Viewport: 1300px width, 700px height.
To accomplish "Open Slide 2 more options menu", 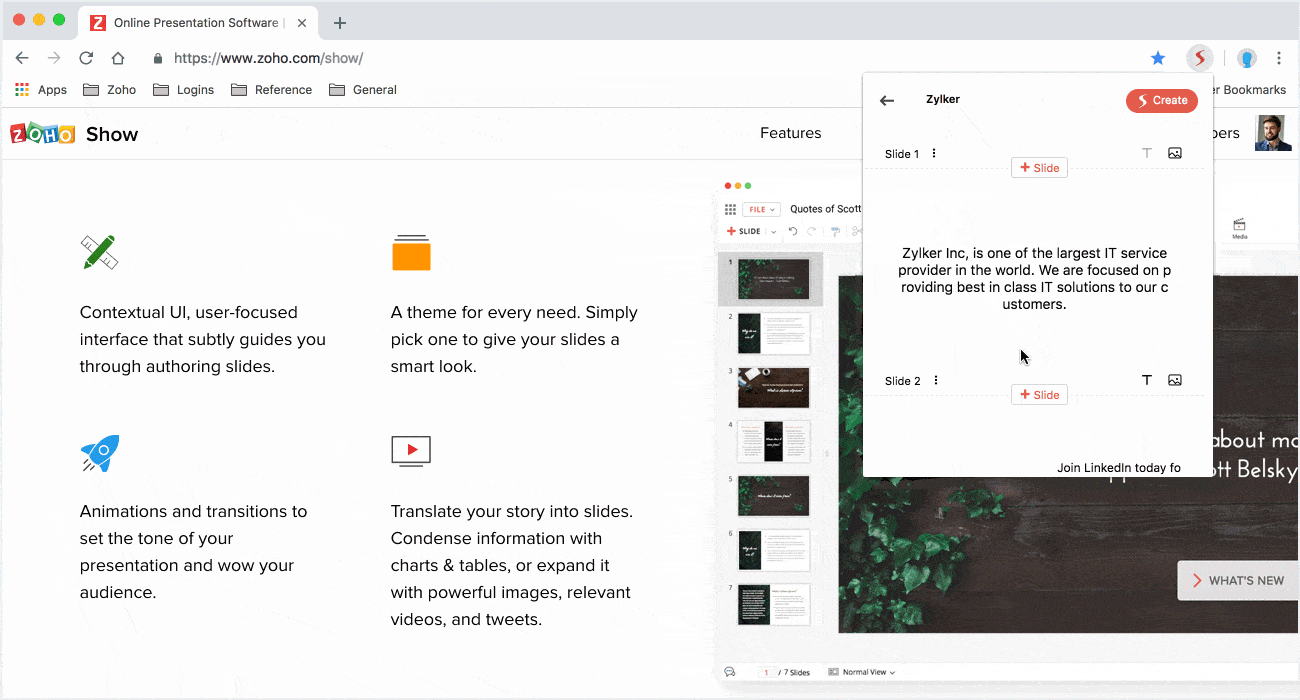I will point(936,380).
